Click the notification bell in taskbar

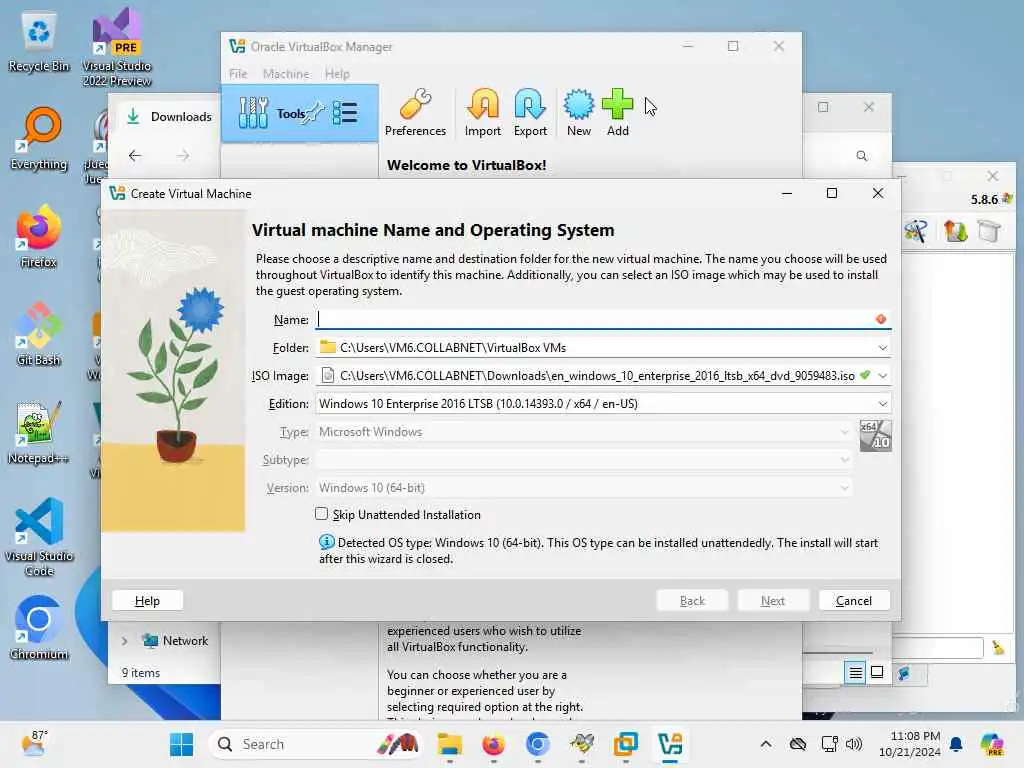click(956, 744)
